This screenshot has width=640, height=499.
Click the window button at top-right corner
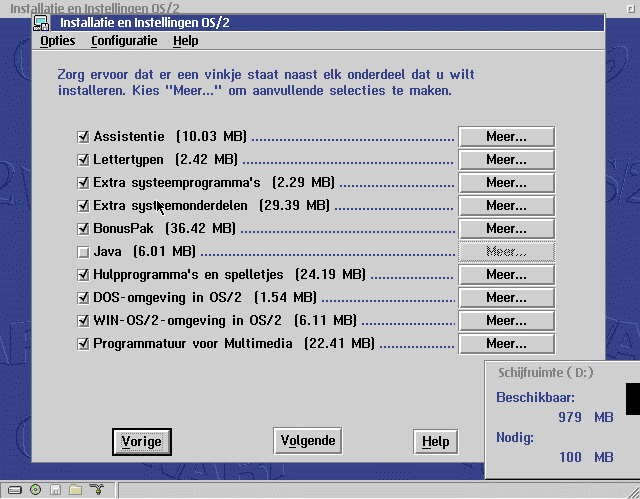(x=631, y=9)
